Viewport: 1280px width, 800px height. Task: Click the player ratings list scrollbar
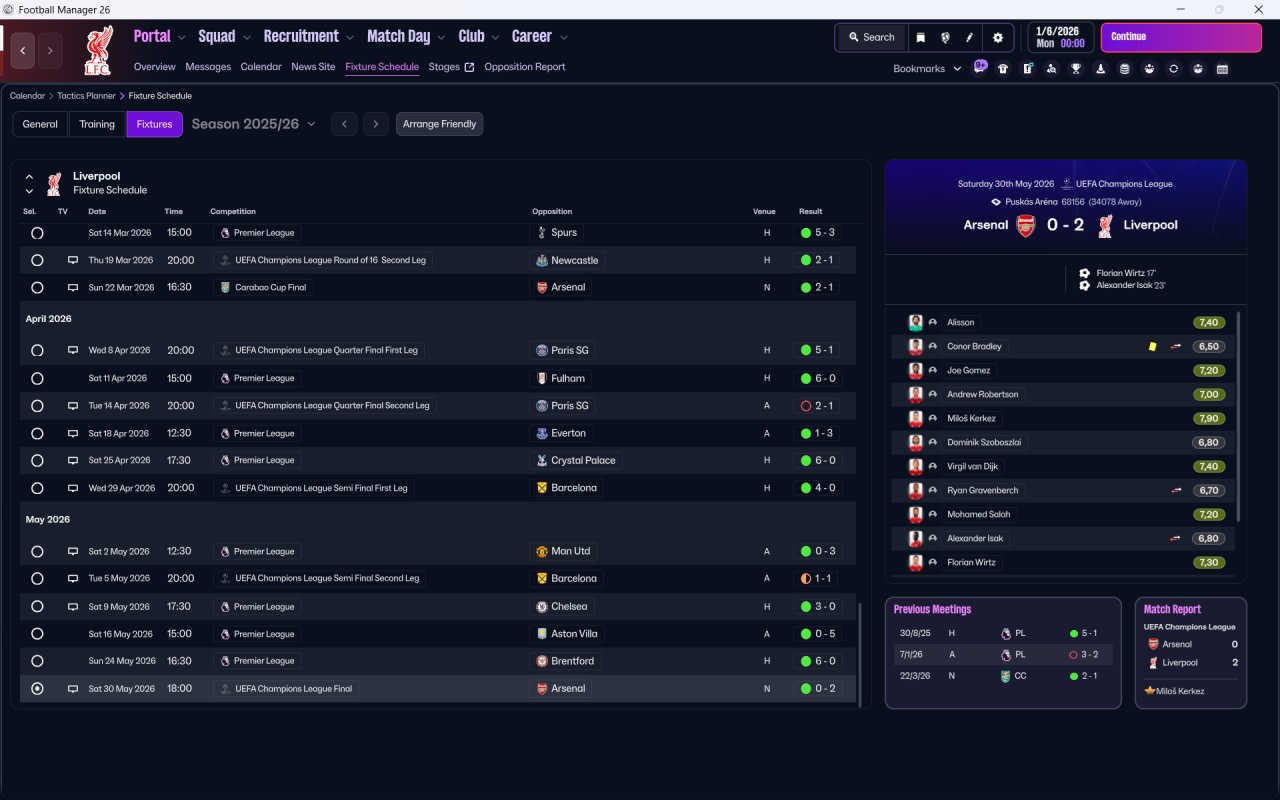tap(1239, 415)
